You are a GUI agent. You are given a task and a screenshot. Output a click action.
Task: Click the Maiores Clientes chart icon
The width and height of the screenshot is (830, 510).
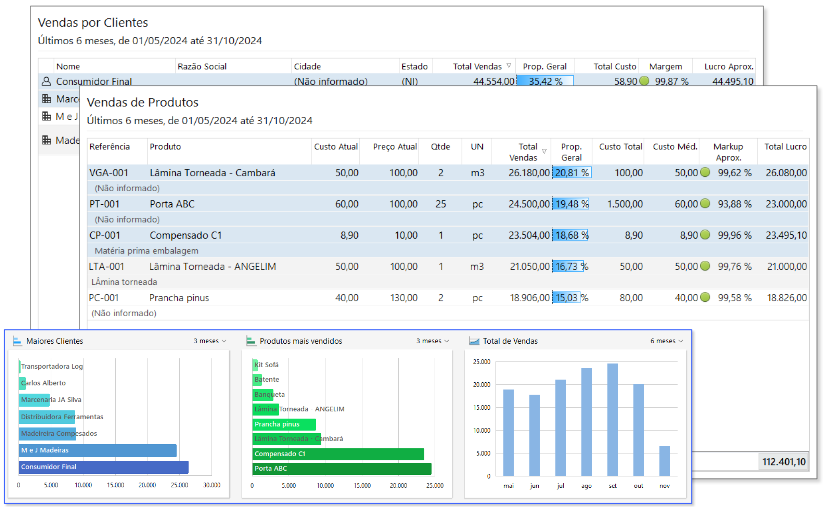click(x=17, y=341)
